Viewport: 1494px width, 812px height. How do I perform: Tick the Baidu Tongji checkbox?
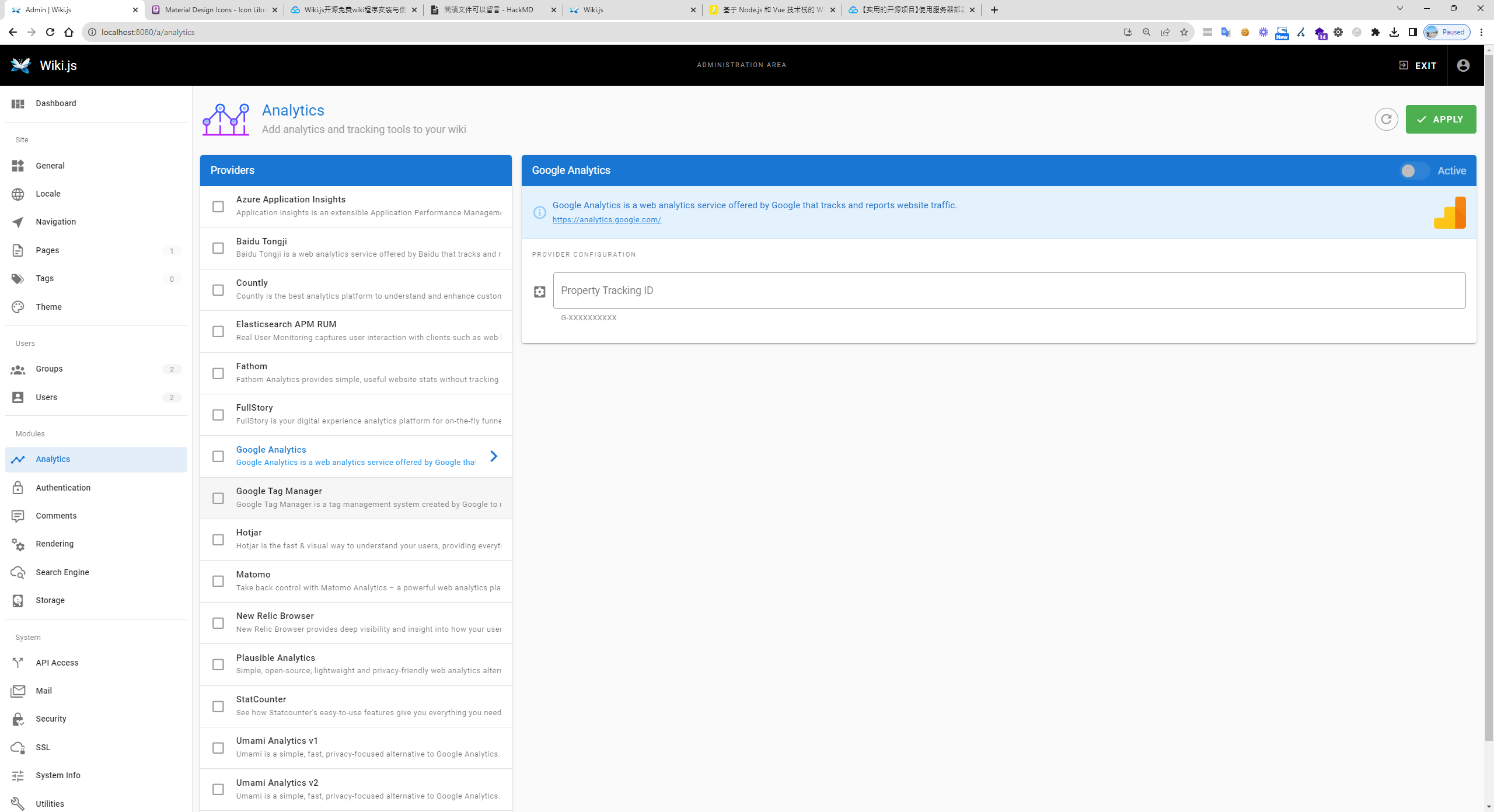(218, 248)
